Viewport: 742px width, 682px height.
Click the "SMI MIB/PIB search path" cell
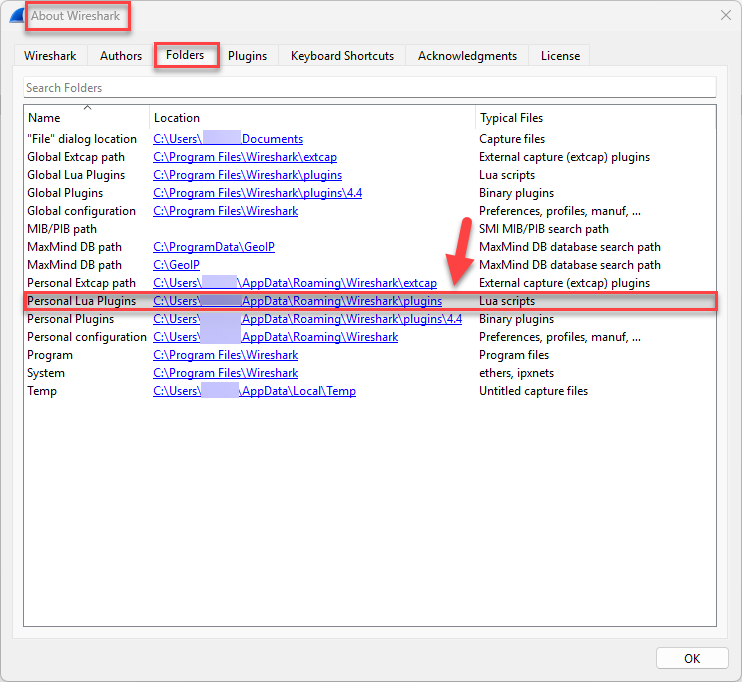[544, 229]
